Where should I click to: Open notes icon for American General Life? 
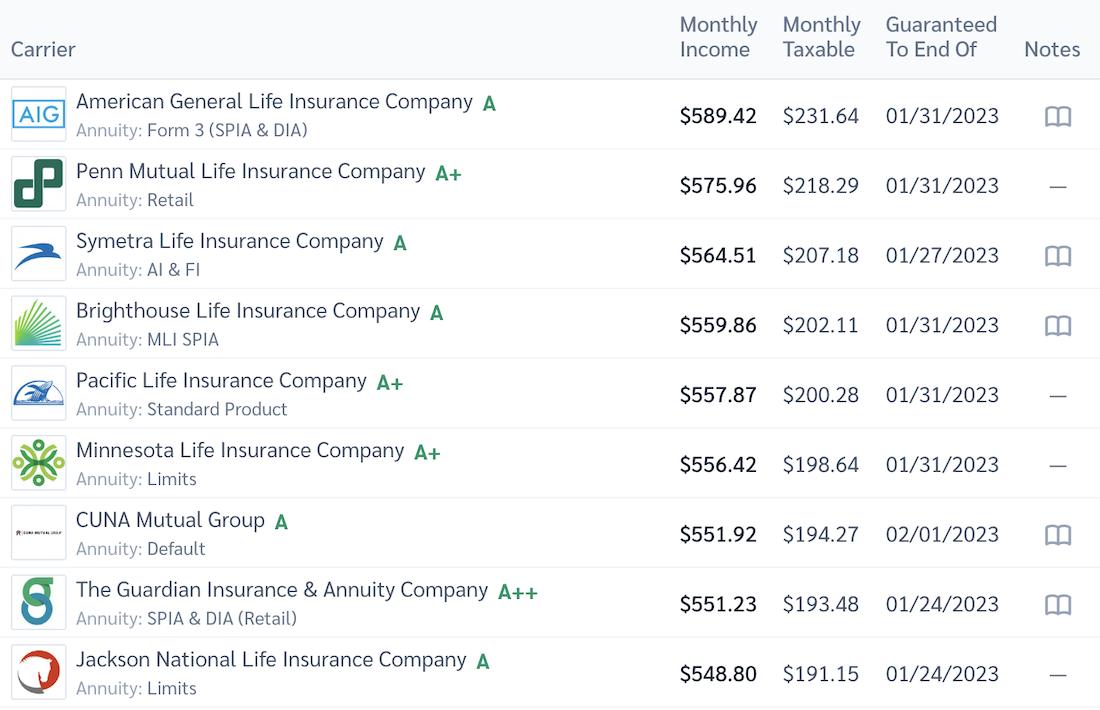coord(1058,117)
